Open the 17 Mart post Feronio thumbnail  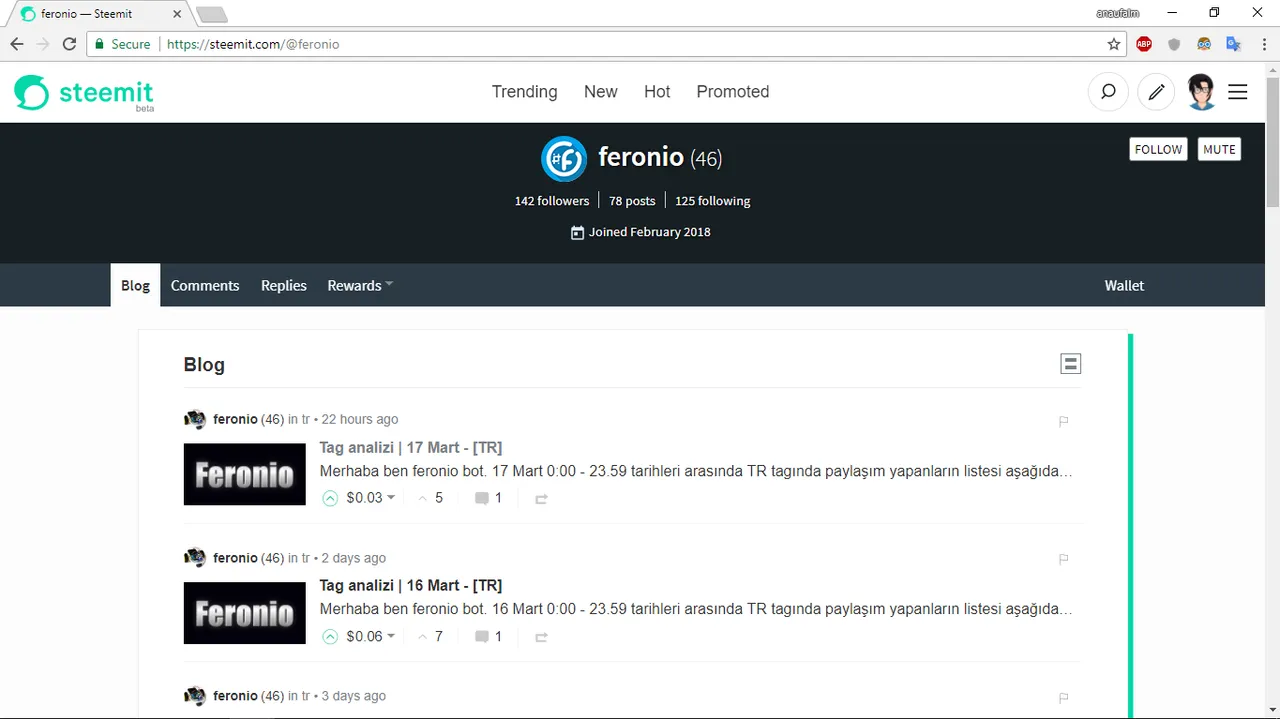245,474
